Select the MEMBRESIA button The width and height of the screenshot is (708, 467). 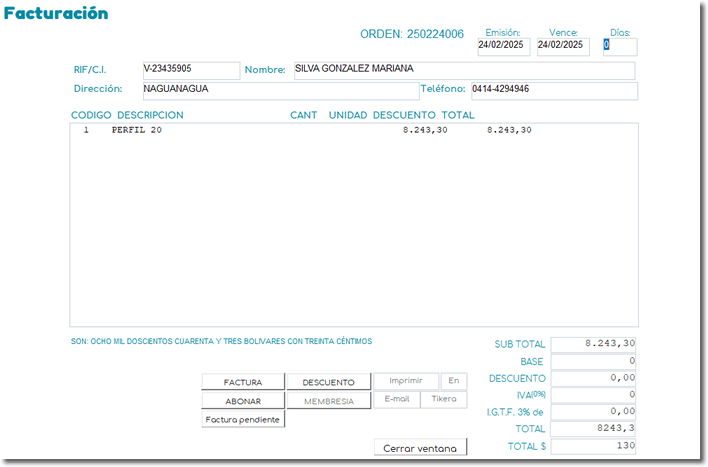point(329,401)
